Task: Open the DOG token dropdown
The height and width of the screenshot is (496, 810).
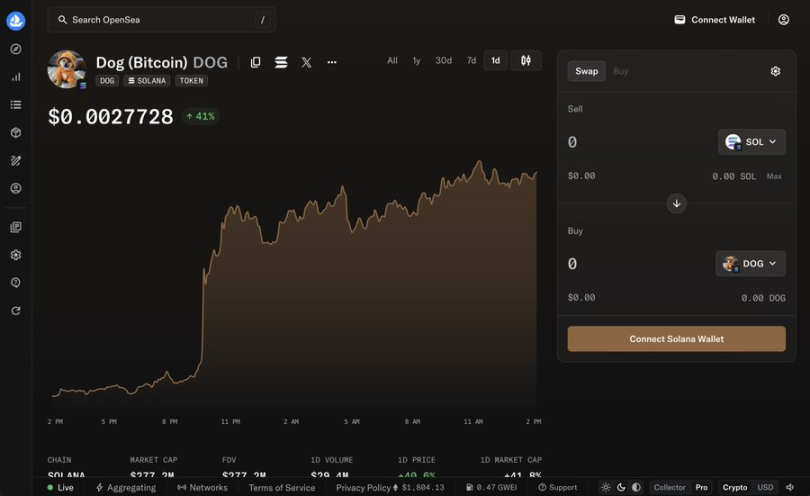Action: (x=751, y=264)
